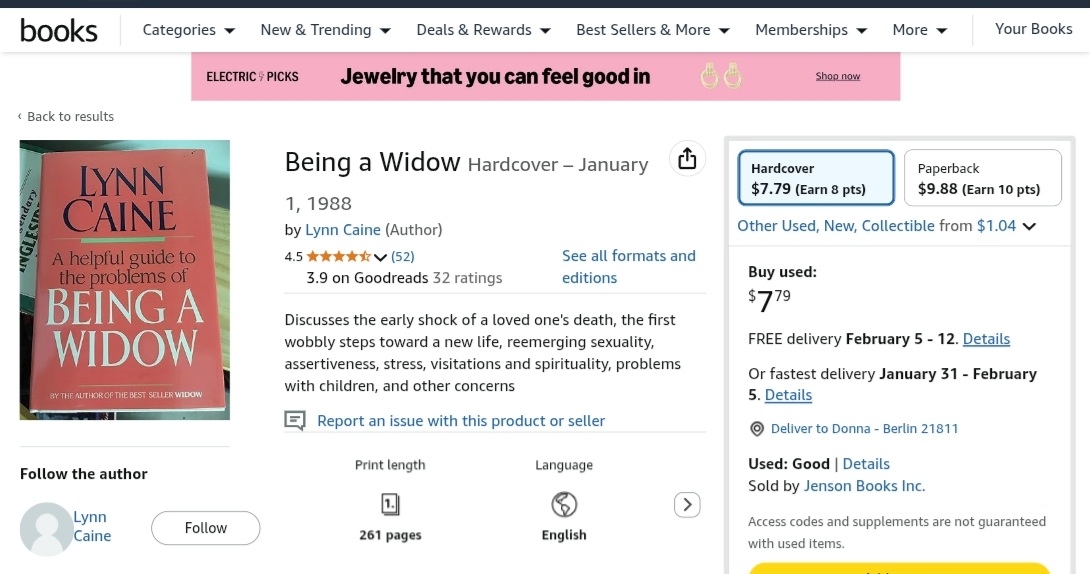Click the delivery location pin icon
Image resolution: width=1090 pixels, height=574 pixels.
click(757, 429)
